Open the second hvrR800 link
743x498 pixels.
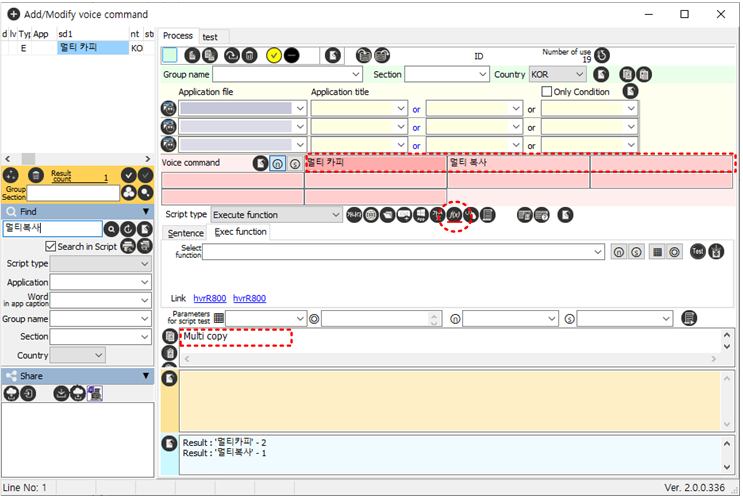pos(249,298)
